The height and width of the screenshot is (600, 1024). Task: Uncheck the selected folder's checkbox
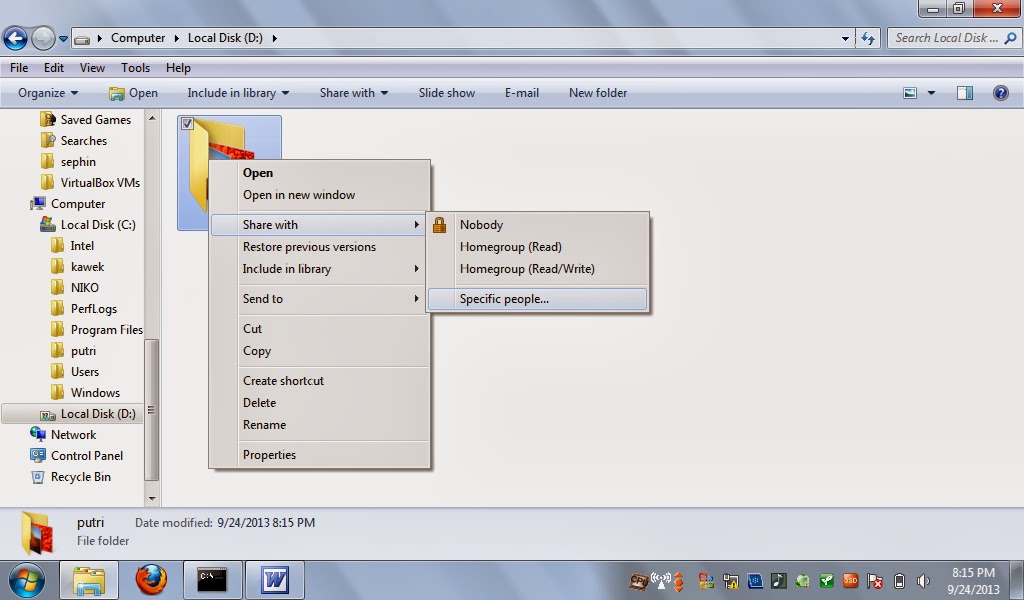187,123
